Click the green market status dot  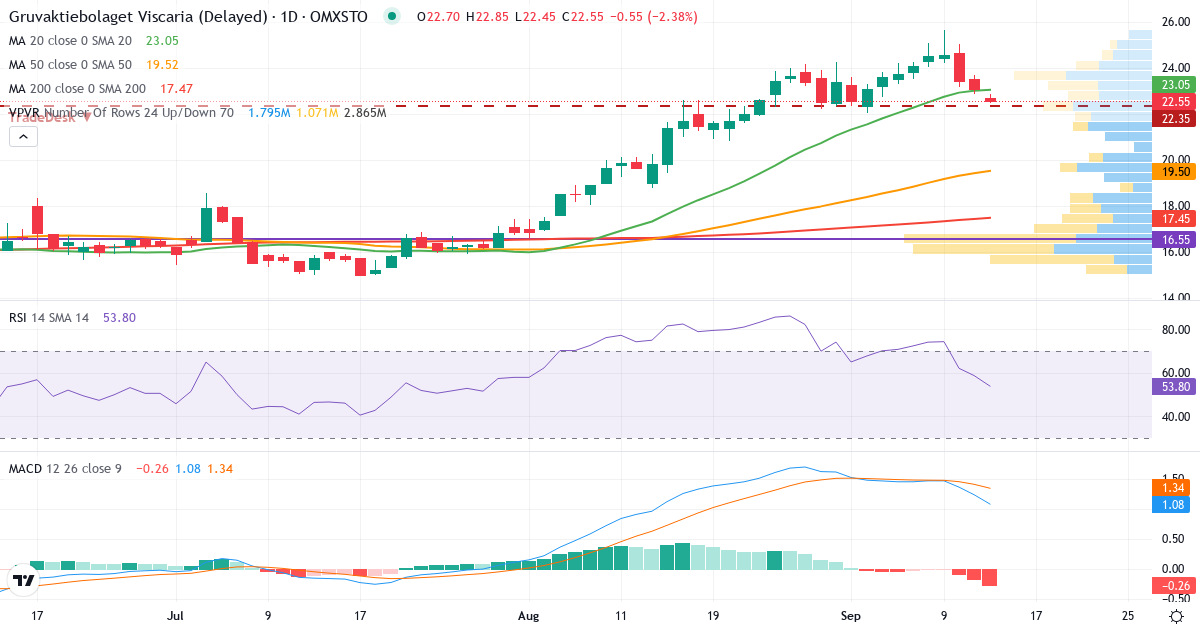[x=392, y=17]
